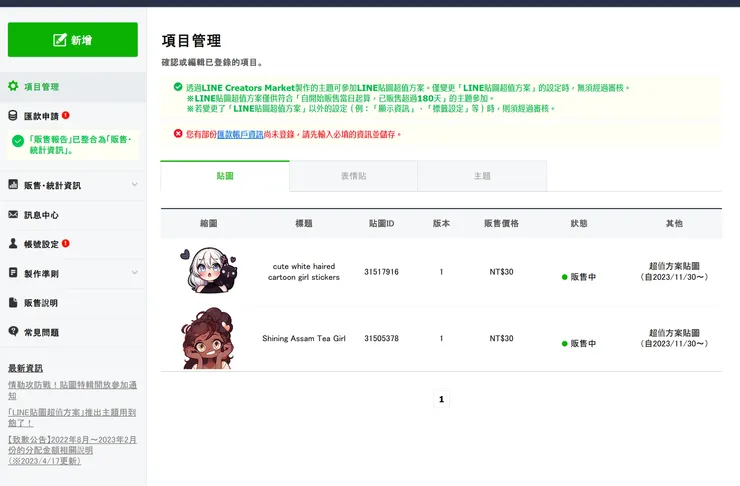Click sticker ID 31517916
The image size is (740, 486).
tap(381, 272)
